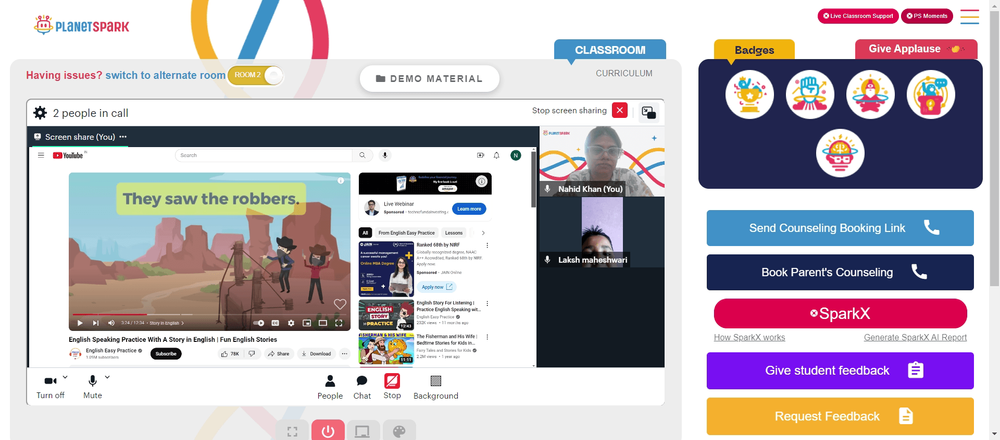Open video player settings gear
Image resolution: width=1000 pixels, height=440 pixels.
[291, 323]
